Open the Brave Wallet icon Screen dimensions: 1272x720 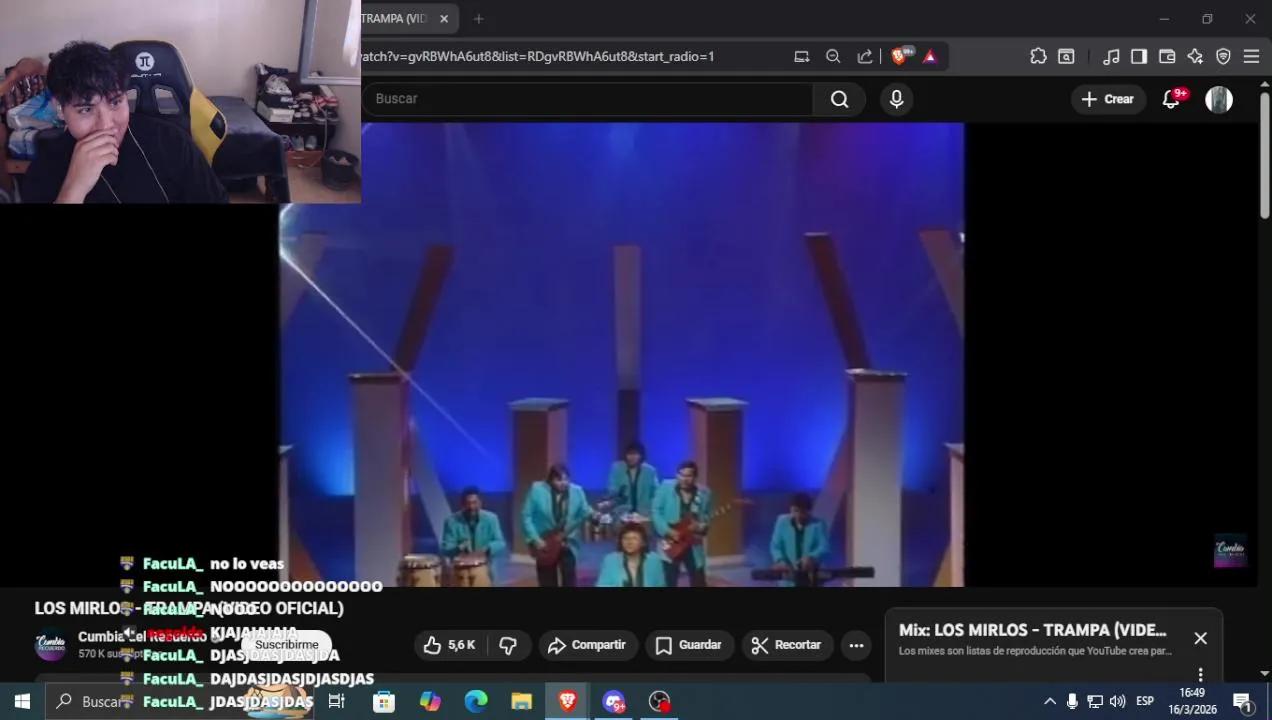click(x=1167, y=57)
